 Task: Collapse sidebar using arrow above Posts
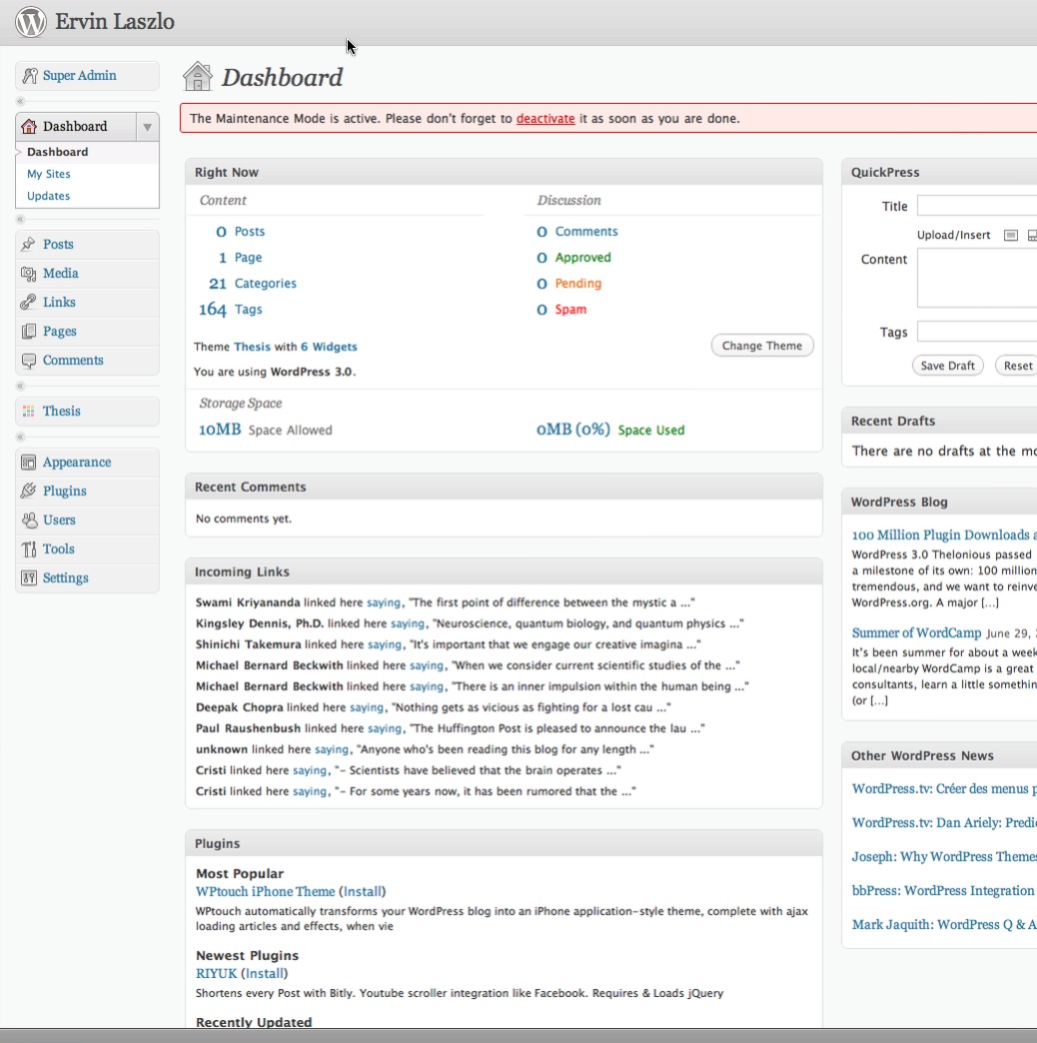pyautogui.click(x=20, y=219)
